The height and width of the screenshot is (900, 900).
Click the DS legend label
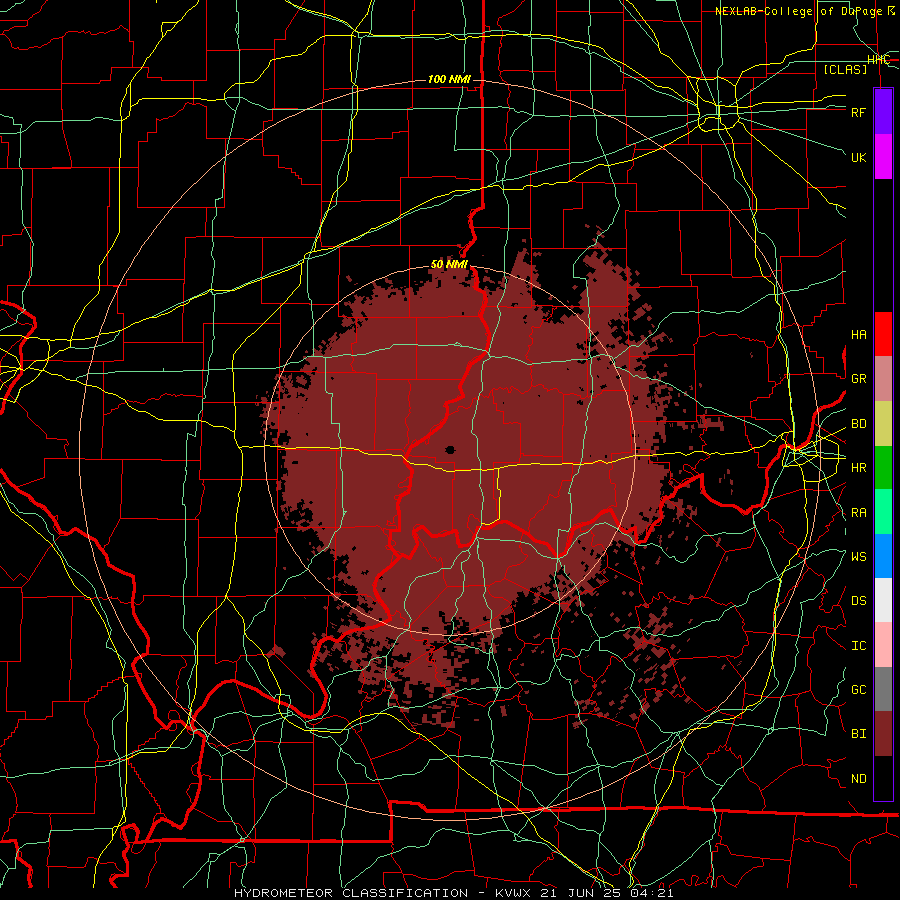(859, 601)
